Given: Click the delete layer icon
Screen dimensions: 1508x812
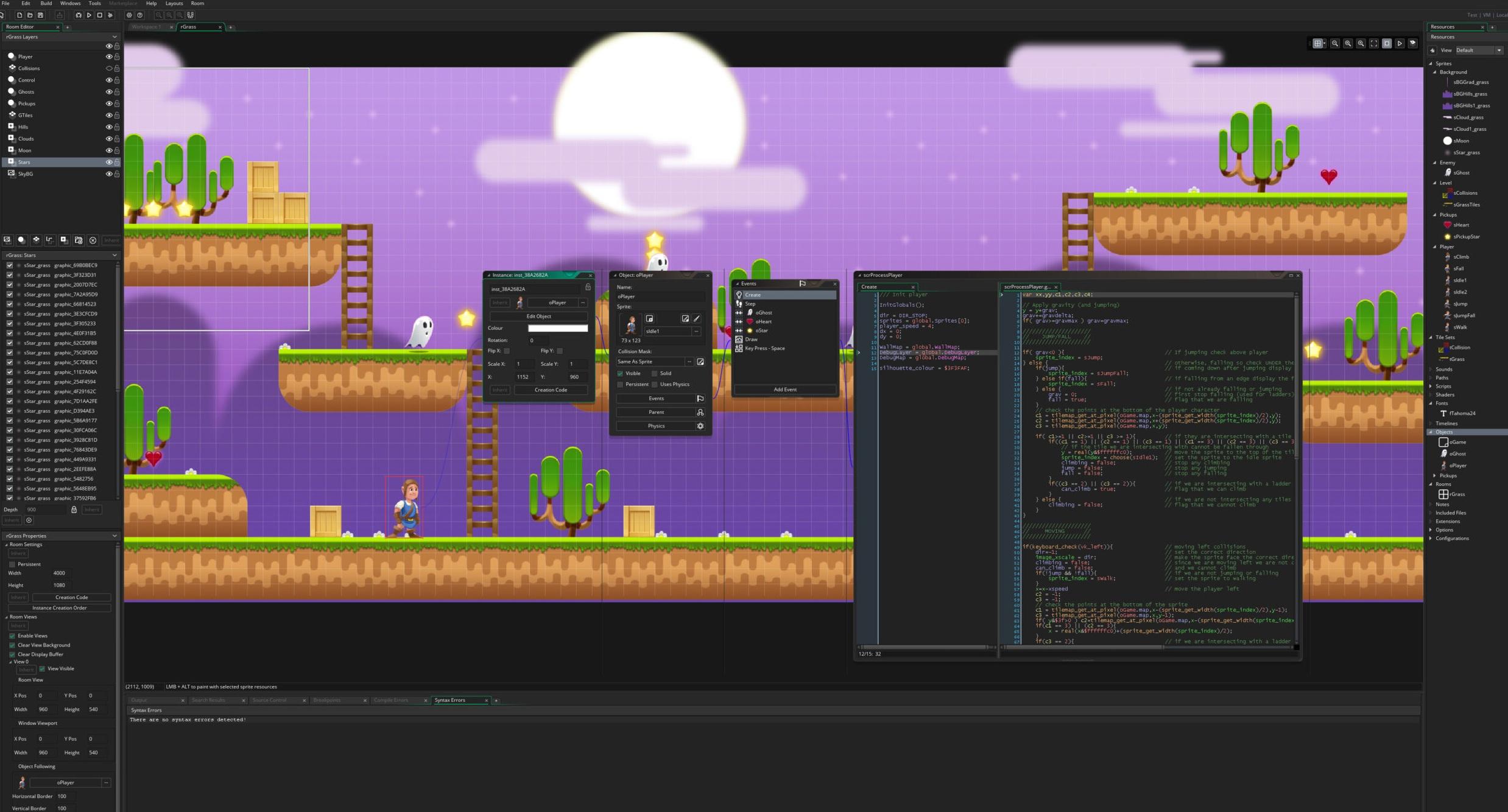Looking at the screenshot, I should [93, 240].
